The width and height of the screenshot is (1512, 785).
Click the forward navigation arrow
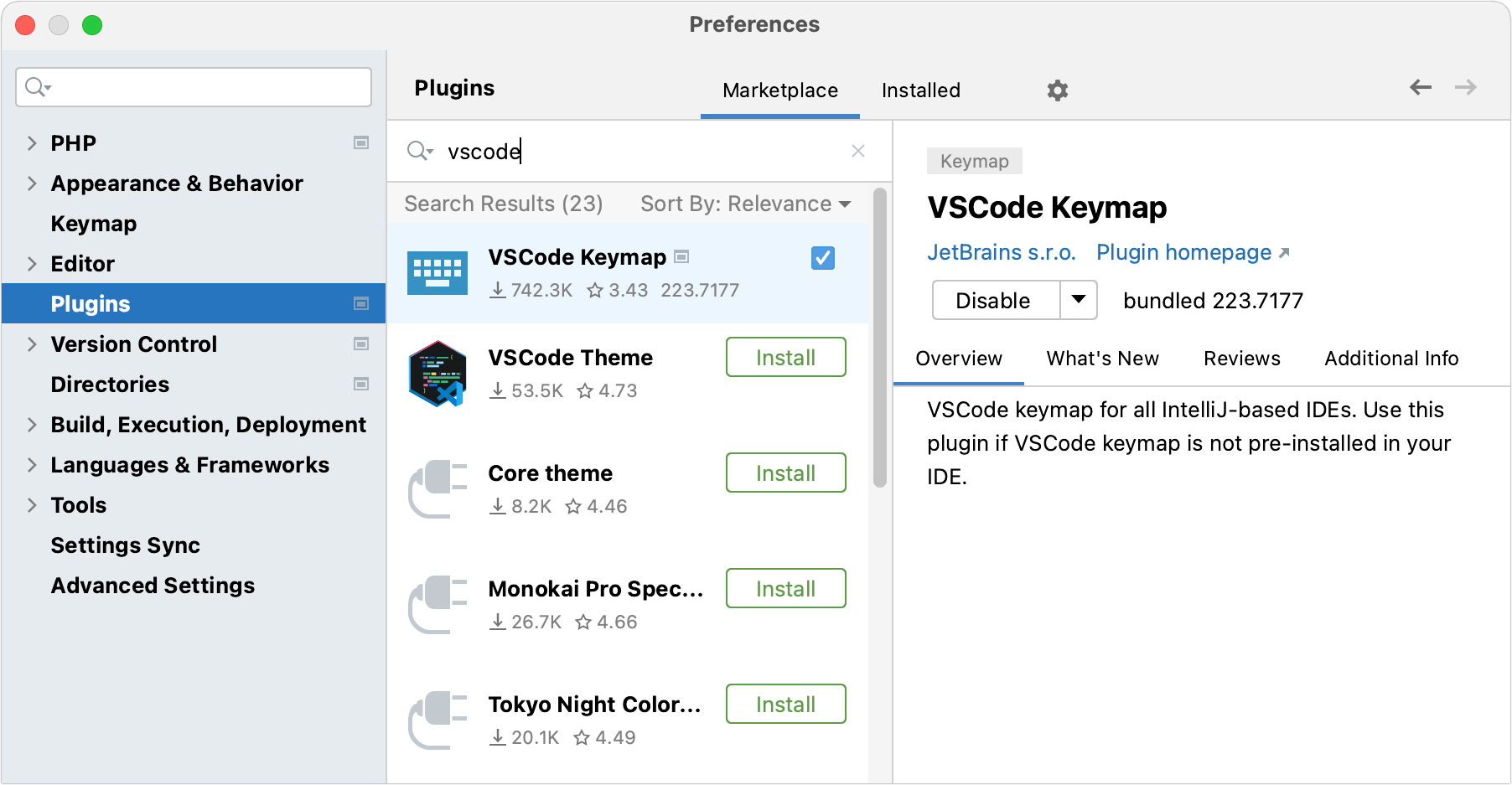pos(1467,87)
